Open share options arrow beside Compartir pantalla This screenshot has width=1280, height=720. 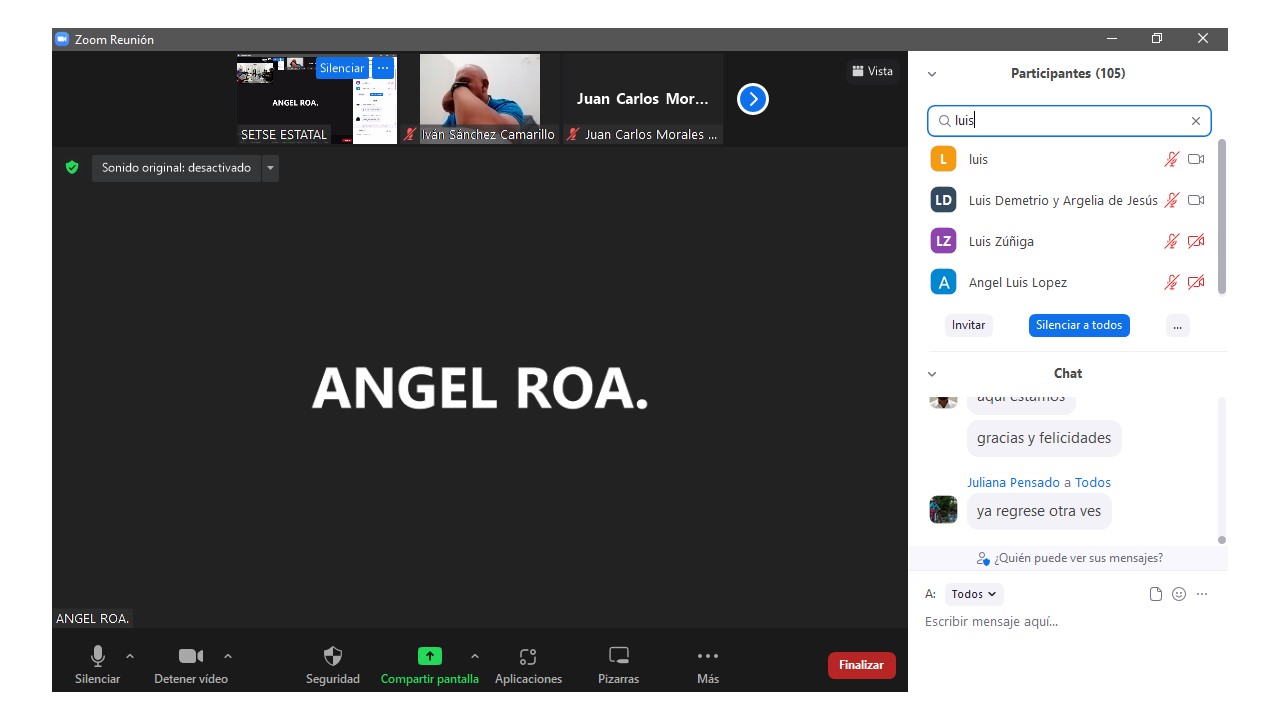[475, 656]
